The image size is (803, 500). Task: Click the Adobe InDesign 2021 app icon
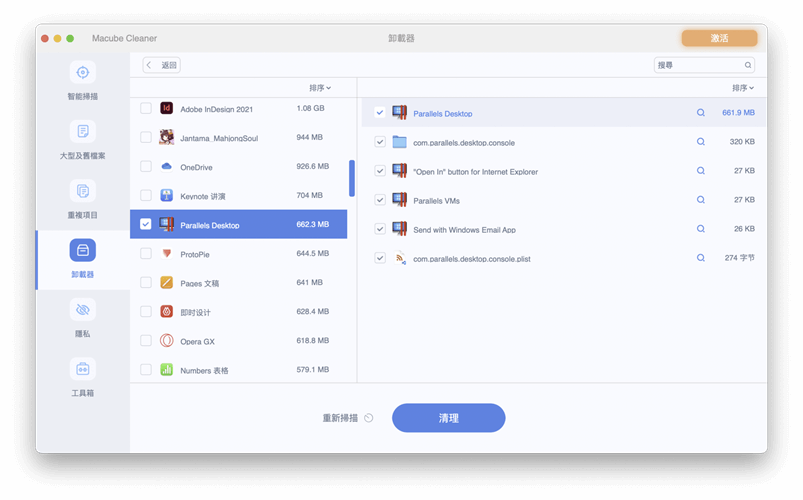(x=166, y=108)
